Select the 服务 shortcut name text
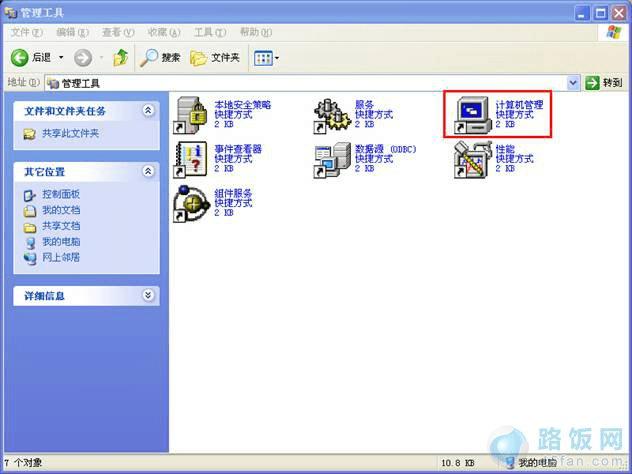 (364, 105)
